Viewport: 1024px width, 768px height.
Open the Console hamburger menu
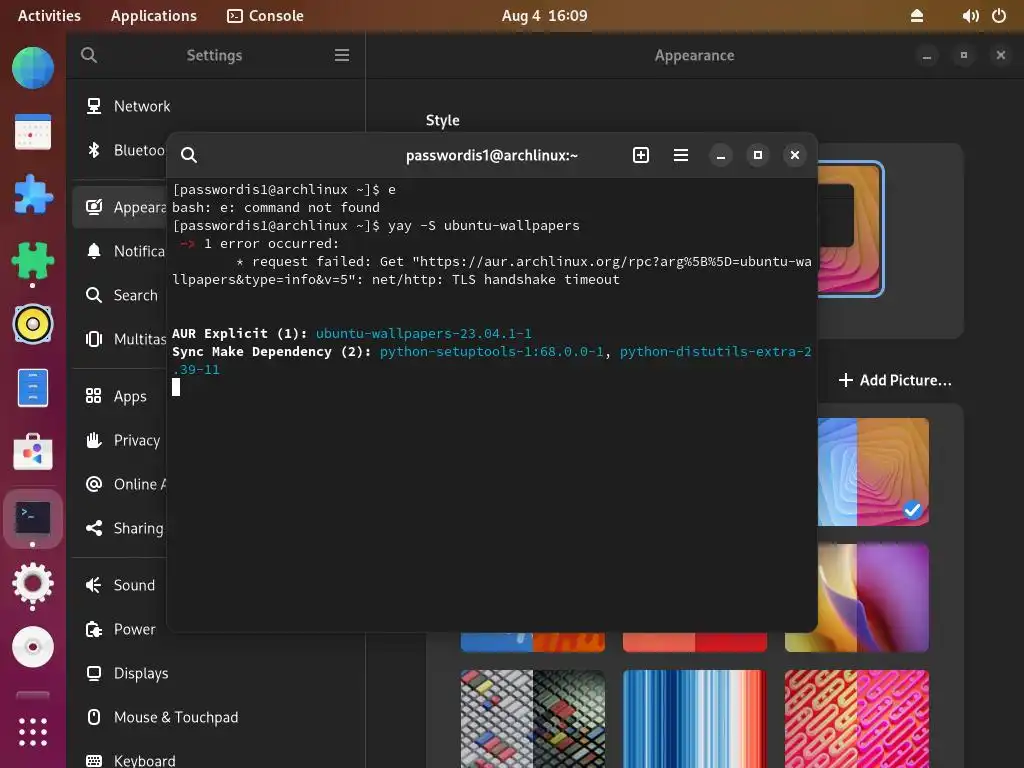pos(680,155)
